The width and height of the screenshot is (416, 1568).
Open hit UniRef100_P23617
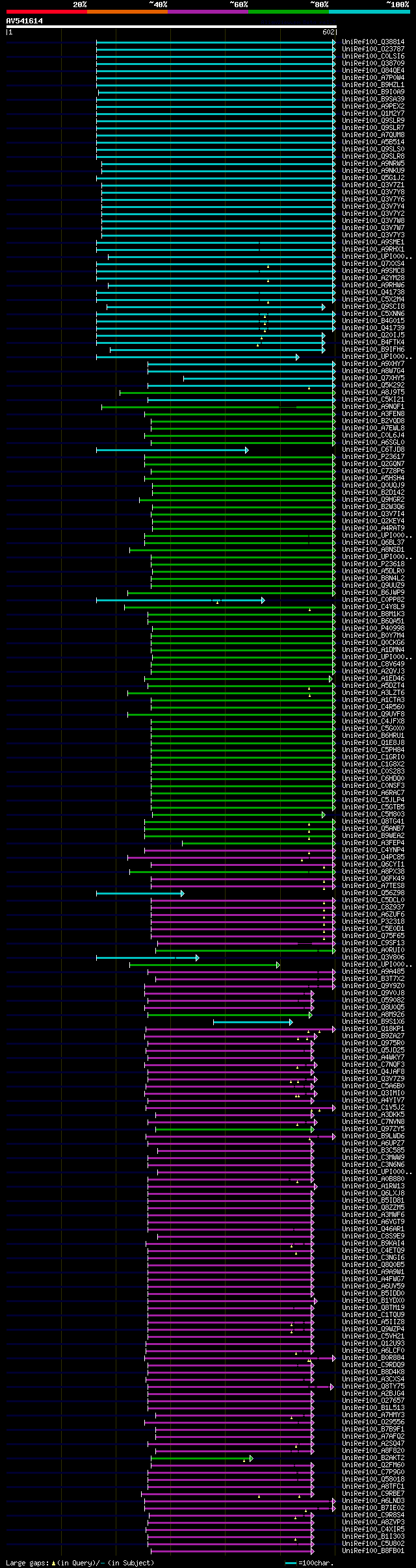click(x=373, y=457)
